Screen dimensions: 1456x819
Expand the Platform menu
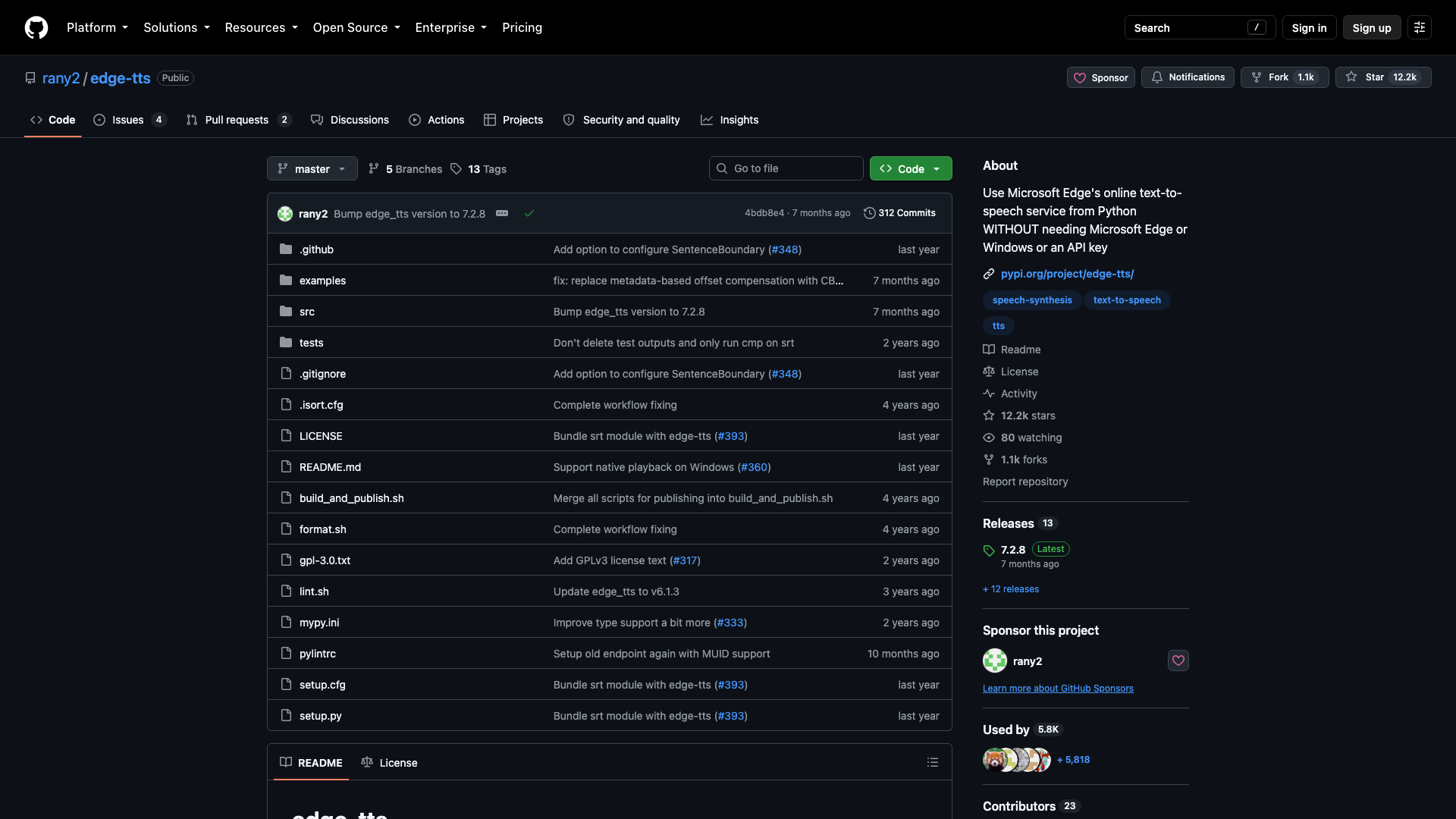[x=97, y=27]
